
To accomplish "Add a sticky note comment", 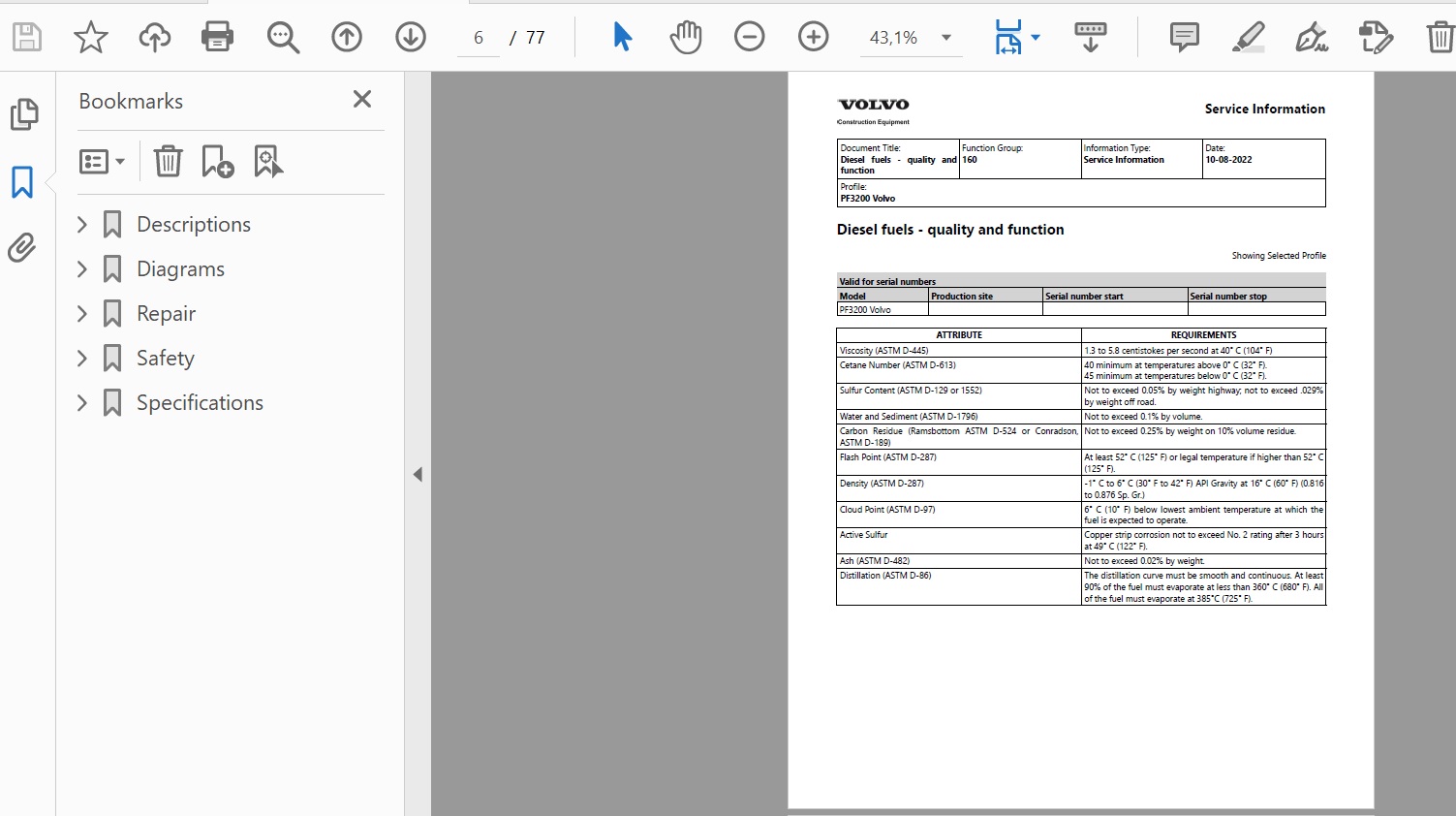I will point(1184,38).
